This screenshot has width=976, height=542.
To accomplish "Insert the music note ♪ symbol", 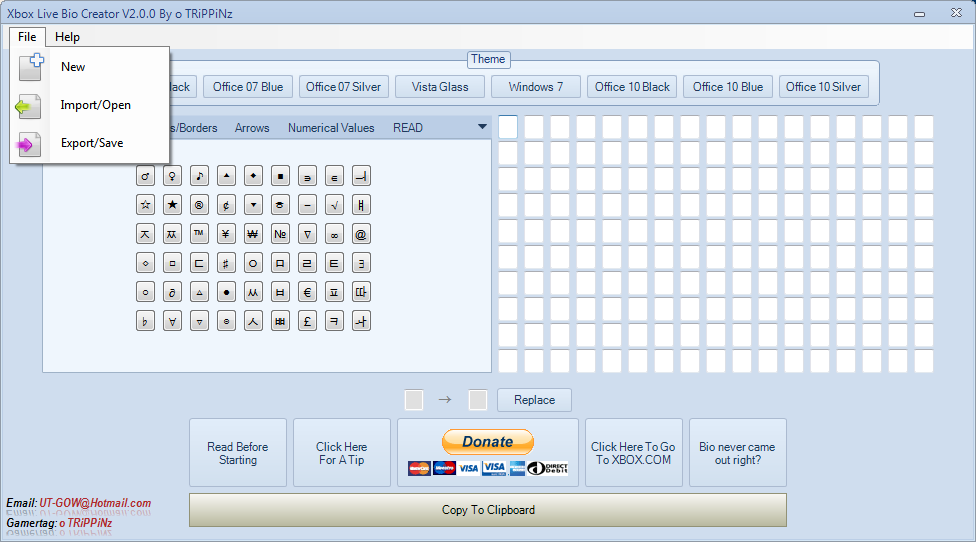I will pyautogui.click(x=199, y=176).
